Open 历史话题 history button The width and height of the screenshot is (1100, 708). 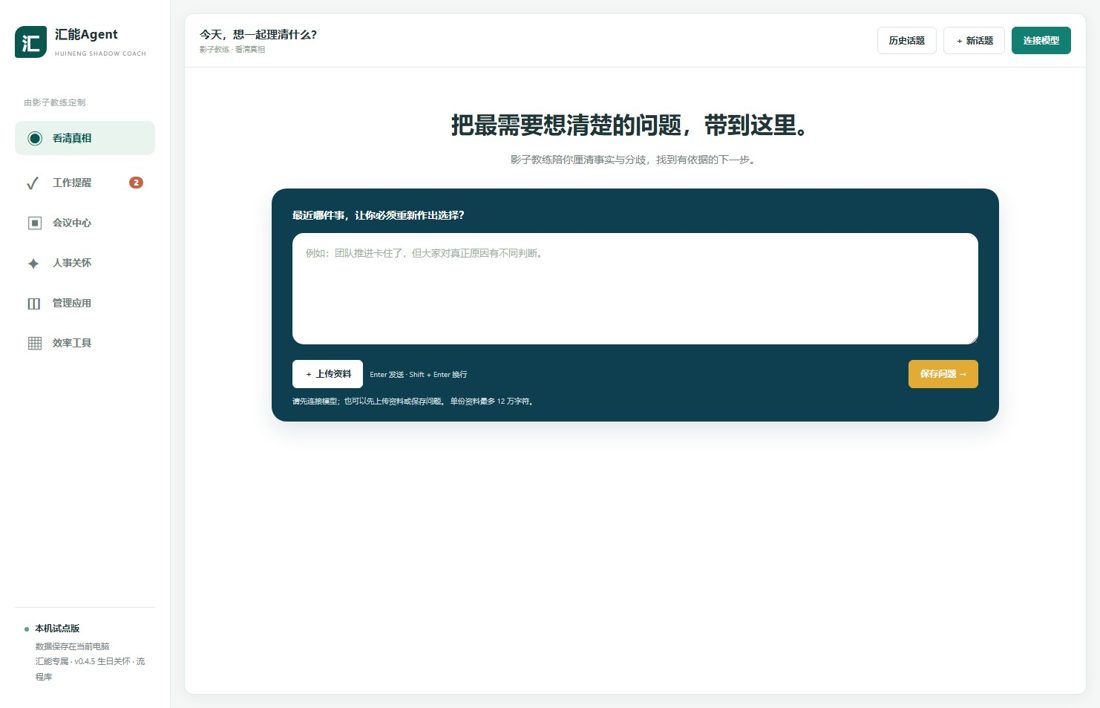click(x=906, y=41)
